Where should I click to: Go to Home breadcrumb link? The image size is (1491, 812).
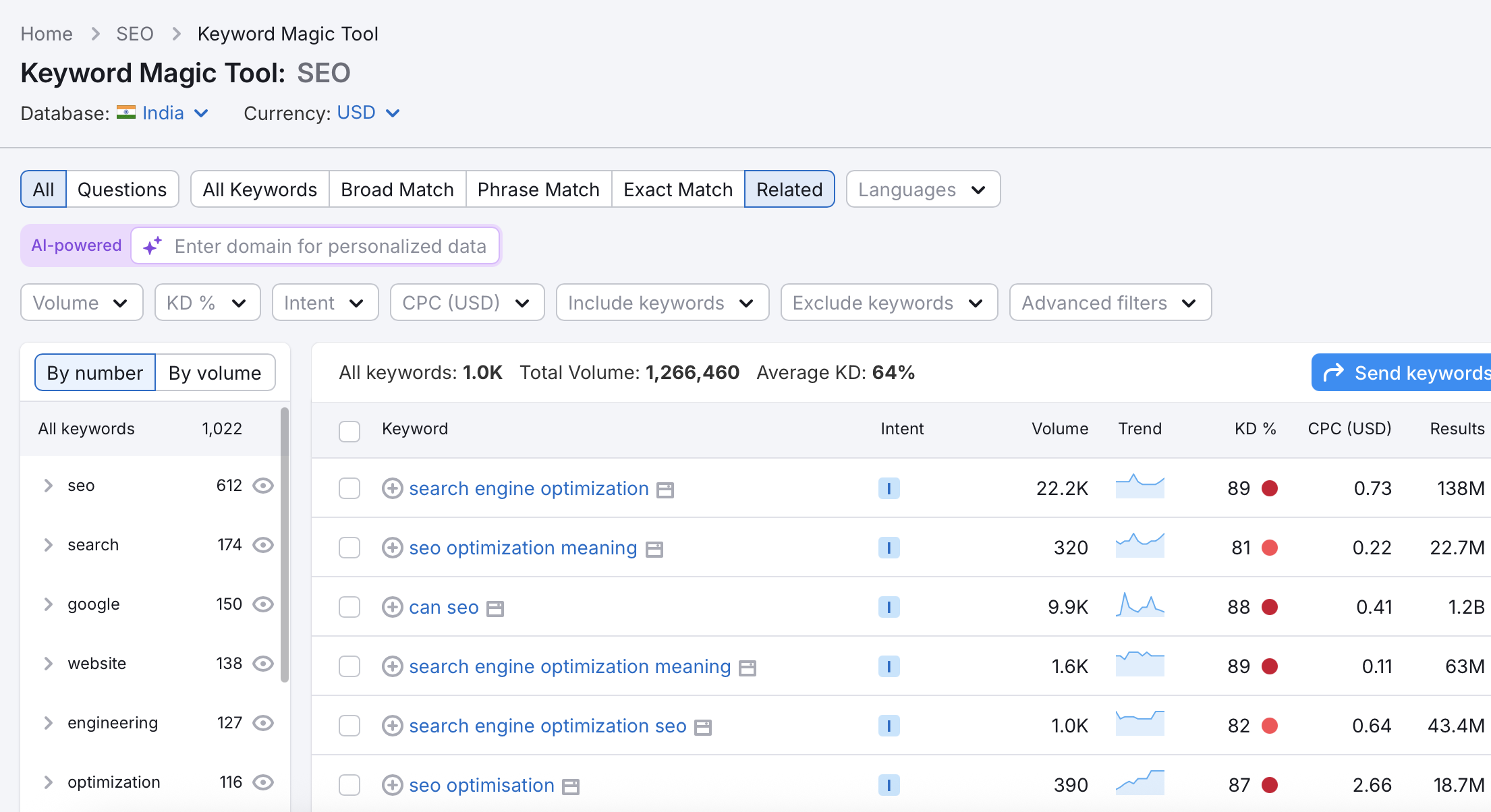(47, 34)
